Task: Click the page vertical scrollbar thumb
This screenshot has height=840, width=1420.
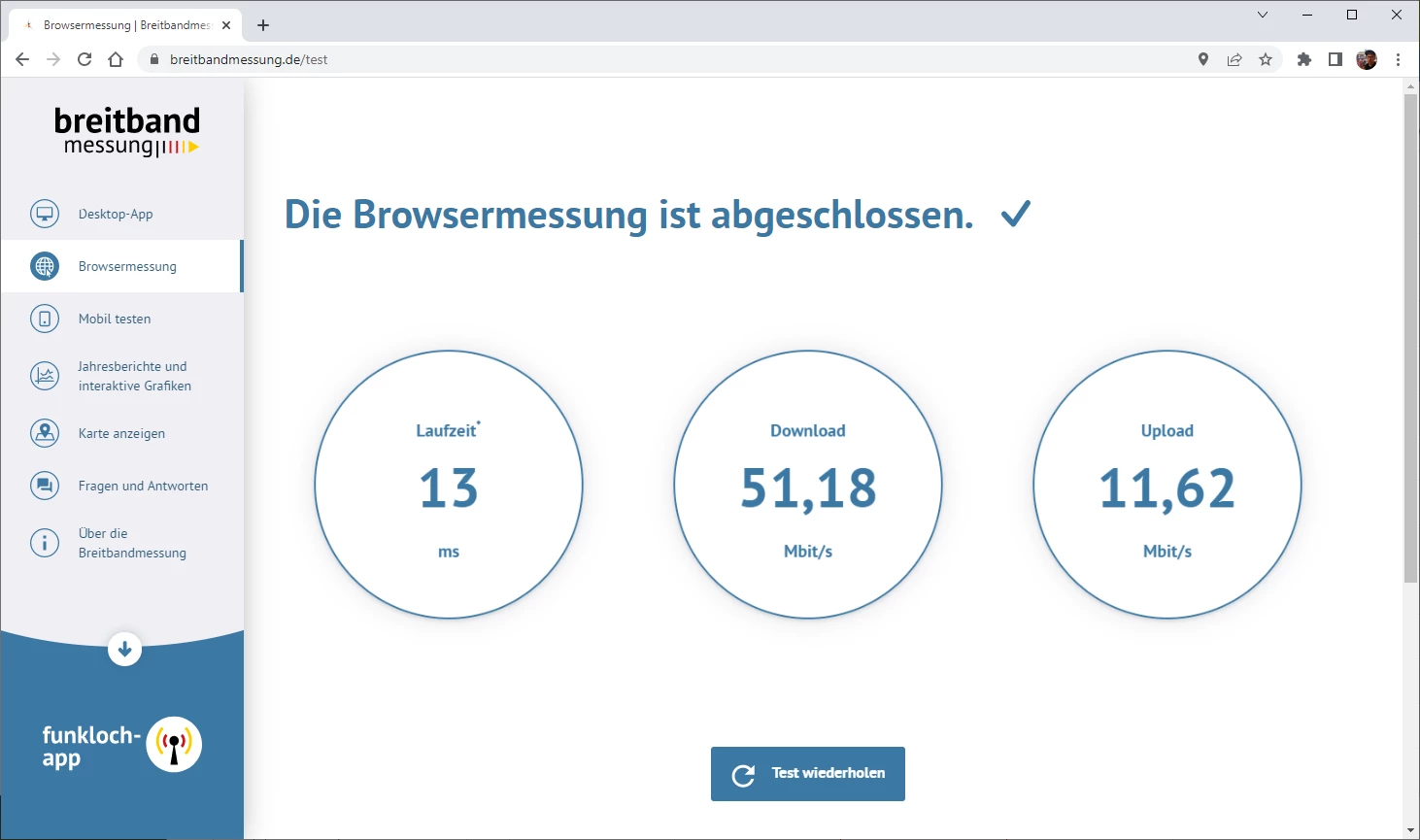Action: pyautogui.click(x=1411, y=338)
